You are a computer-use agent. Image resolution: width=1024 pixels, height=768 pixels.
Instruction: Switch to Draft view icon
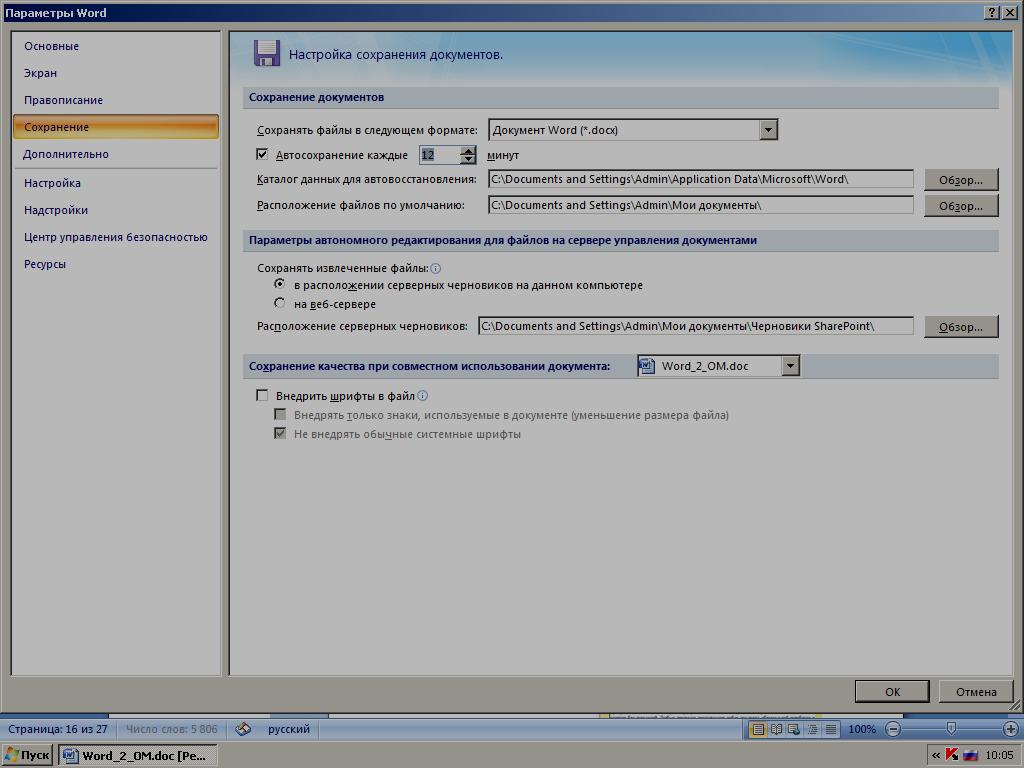click(x=831, y=729)
